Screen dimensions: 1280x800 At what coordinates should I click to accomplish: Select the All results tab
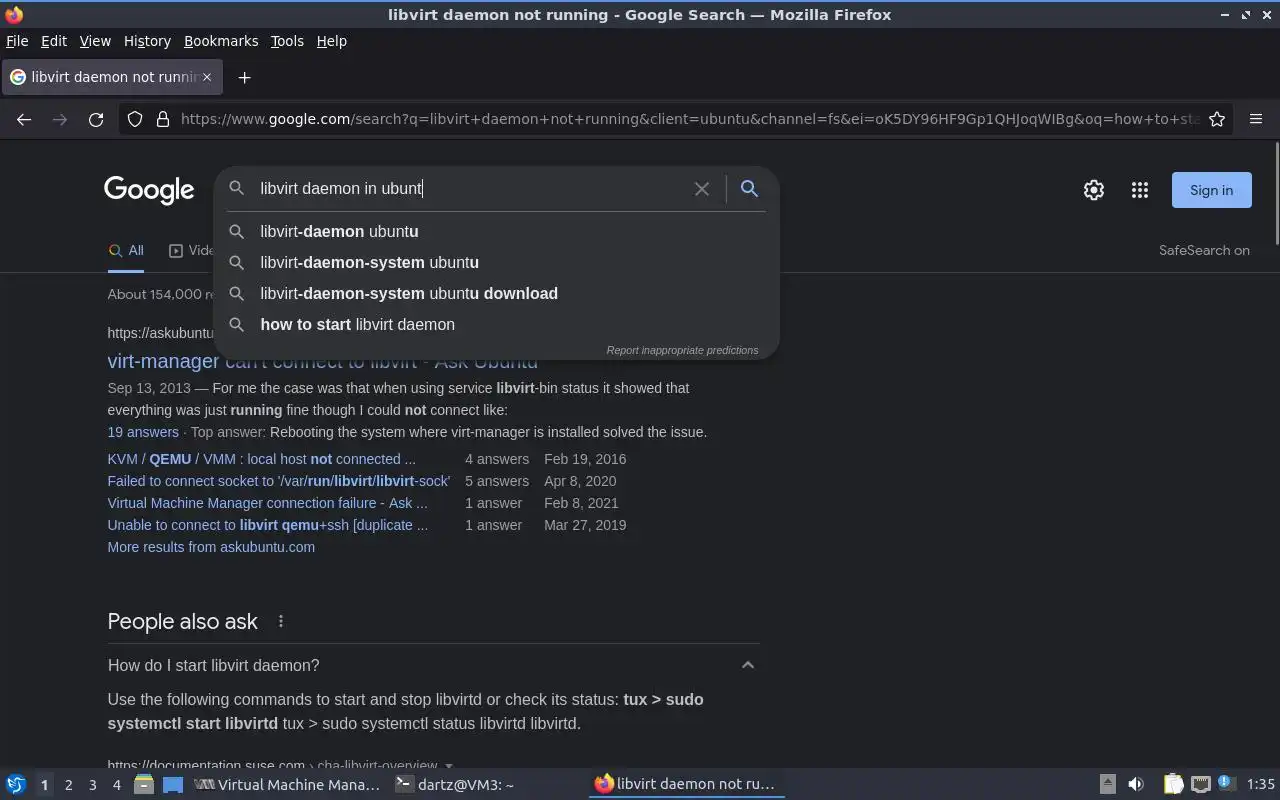[x=126, y=251]
